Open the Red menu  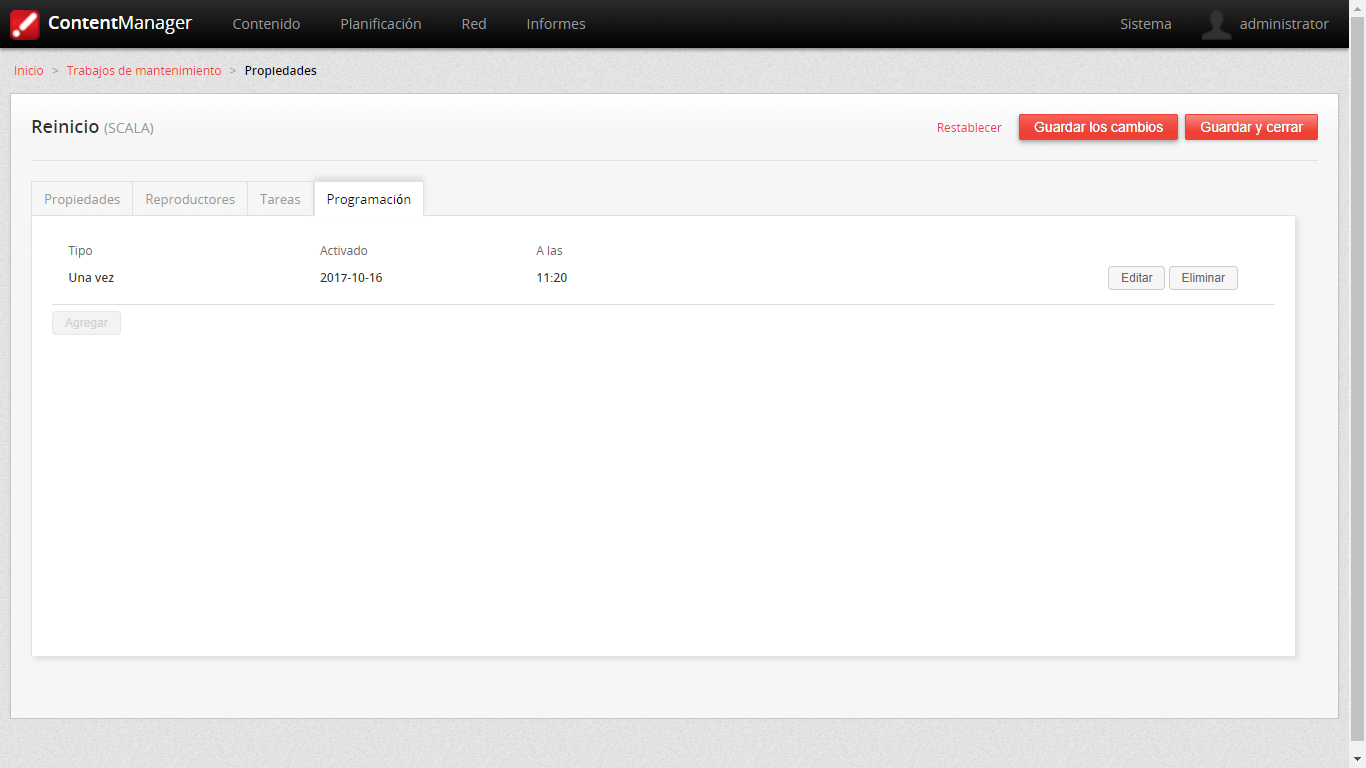click(x=474, y=24)
